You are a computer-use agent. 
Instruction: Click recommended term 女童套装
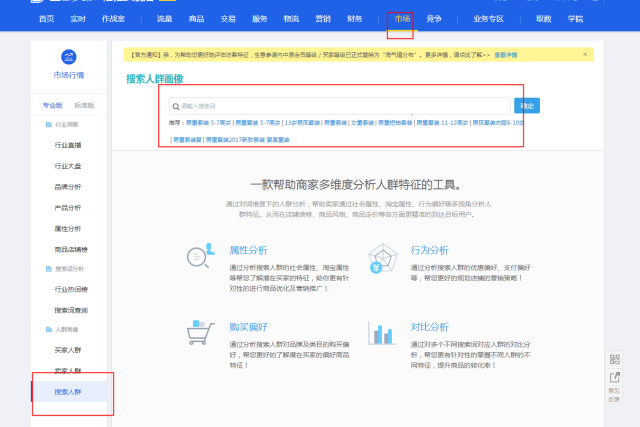[x=362, y=123]
